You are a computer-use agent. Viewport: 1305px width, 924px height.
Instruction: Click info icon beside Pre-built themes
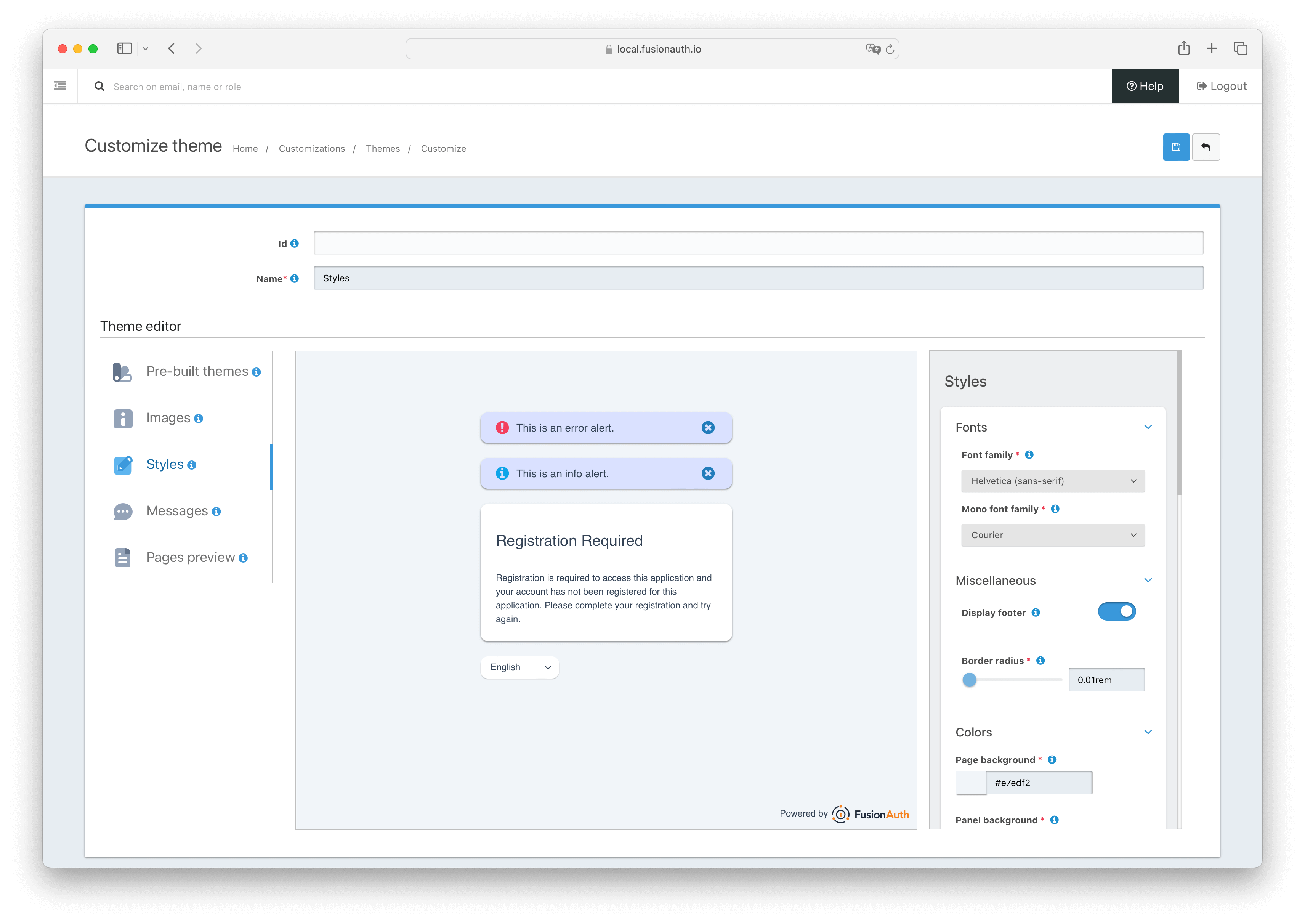(257, 372)
